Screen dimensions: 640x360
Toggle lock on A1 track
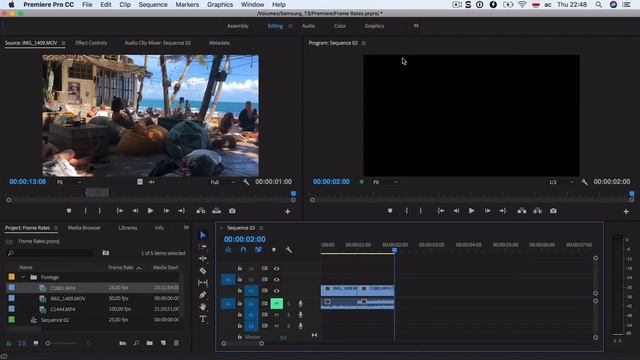(240, 303)
